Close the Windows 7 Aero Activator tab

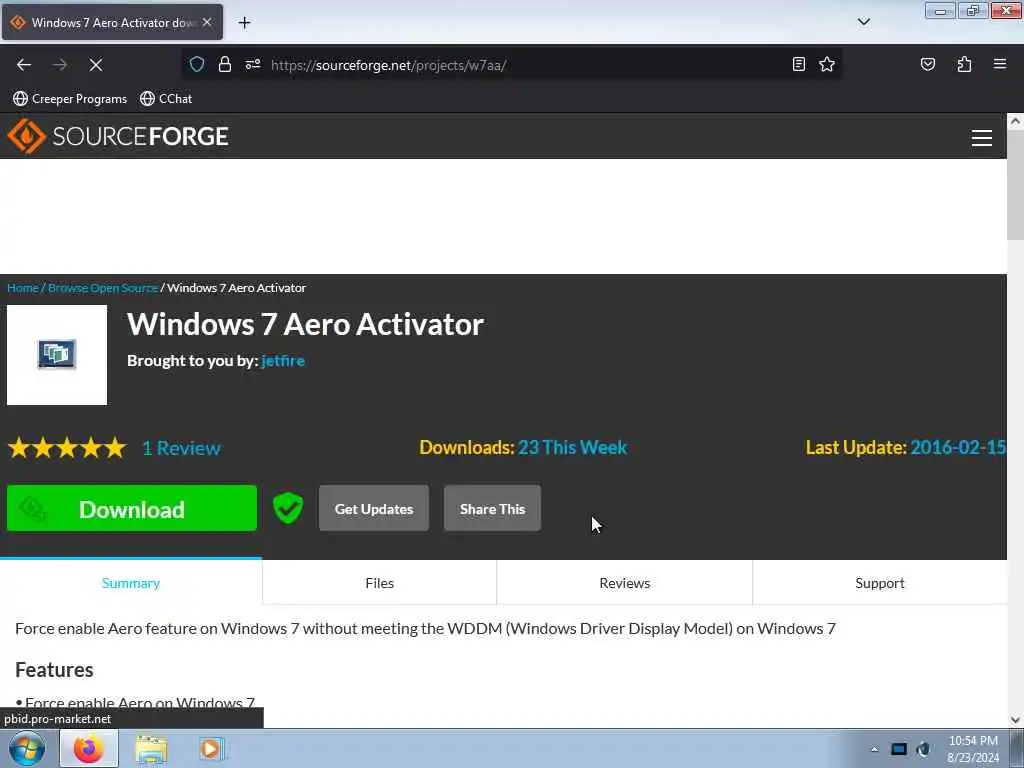click(x=207, y=22)
